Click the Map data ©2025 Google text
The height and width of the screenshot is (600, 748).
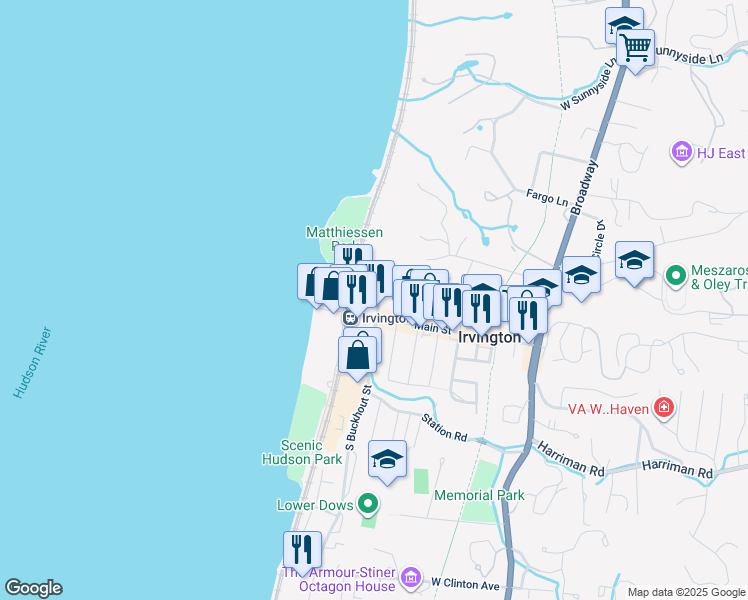tap(687, 592)
